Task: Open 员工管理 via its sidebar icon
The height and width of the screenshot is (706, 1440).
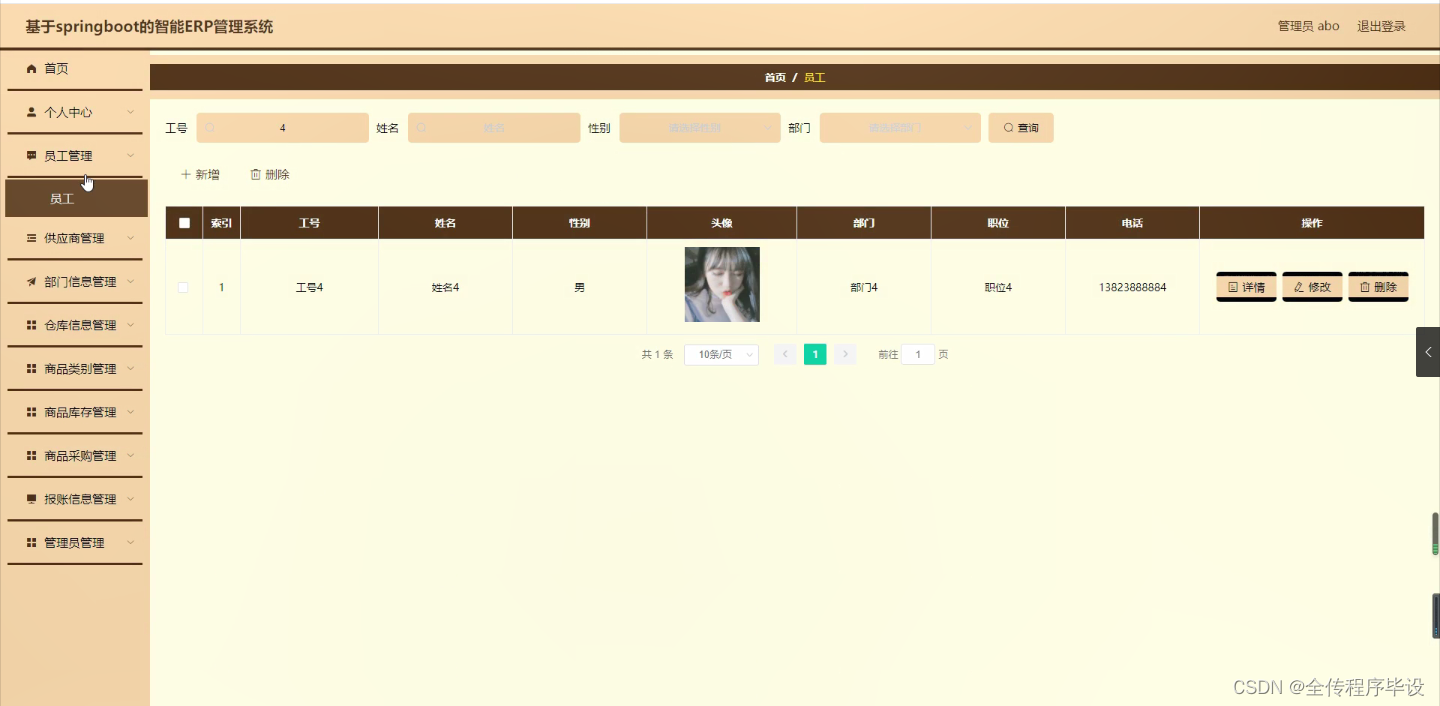Action: click(x=31, y=155)
